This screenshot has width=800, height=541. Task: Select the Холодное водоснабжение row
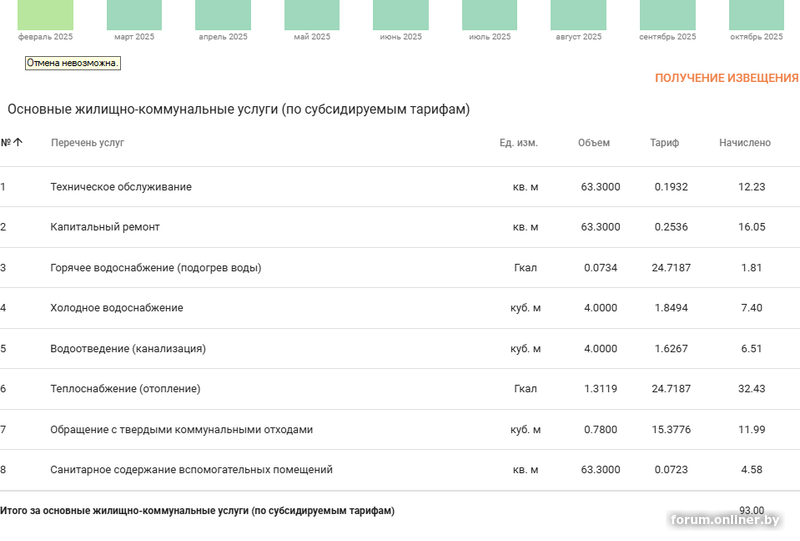tap(117, 308)
